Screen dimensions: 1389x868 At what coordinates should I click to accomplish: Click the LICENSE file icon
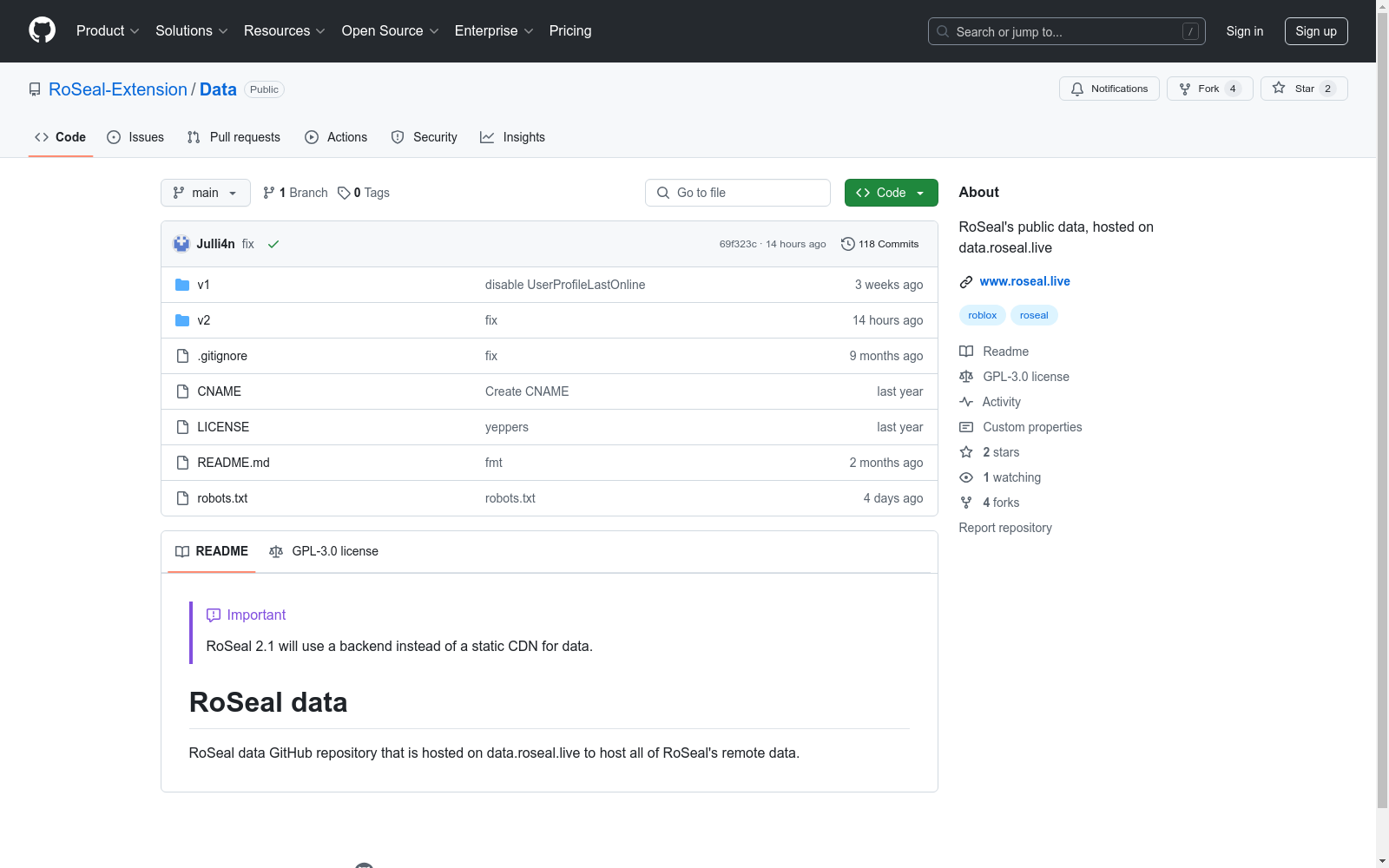click(182, 427)
